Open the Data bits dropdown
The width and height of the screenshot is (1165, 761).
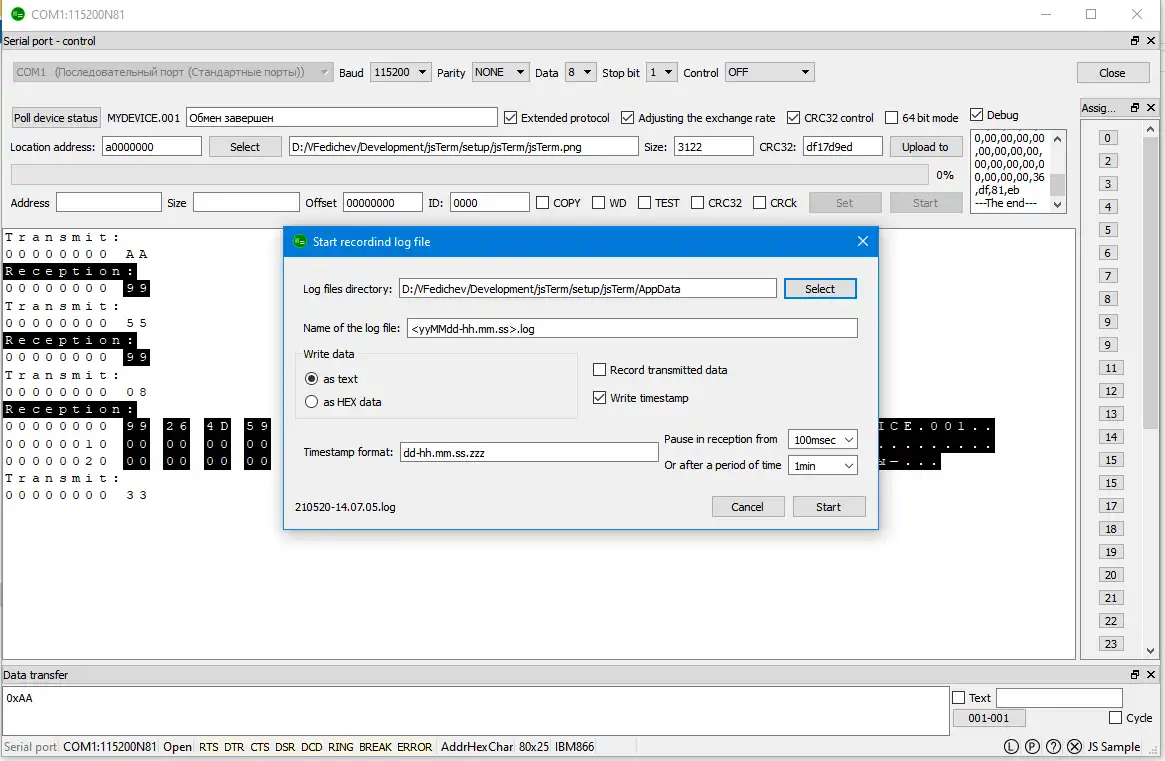coord(580,72)
